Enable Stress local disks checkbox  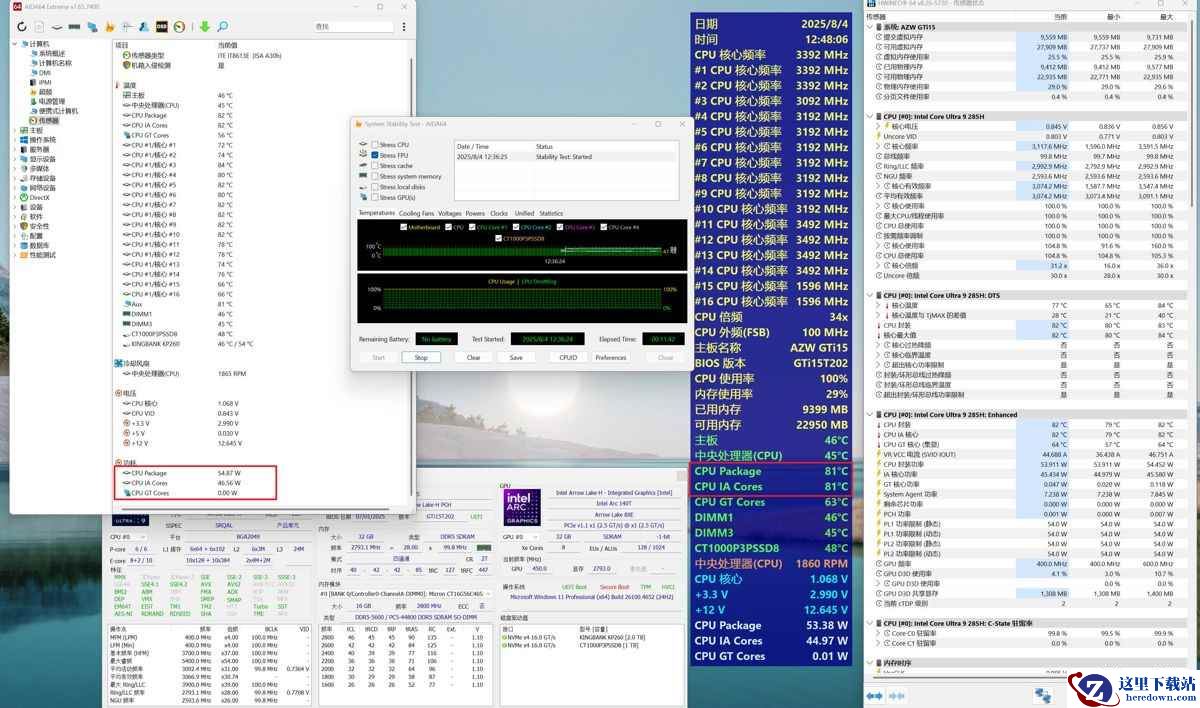tap(375, 187)
